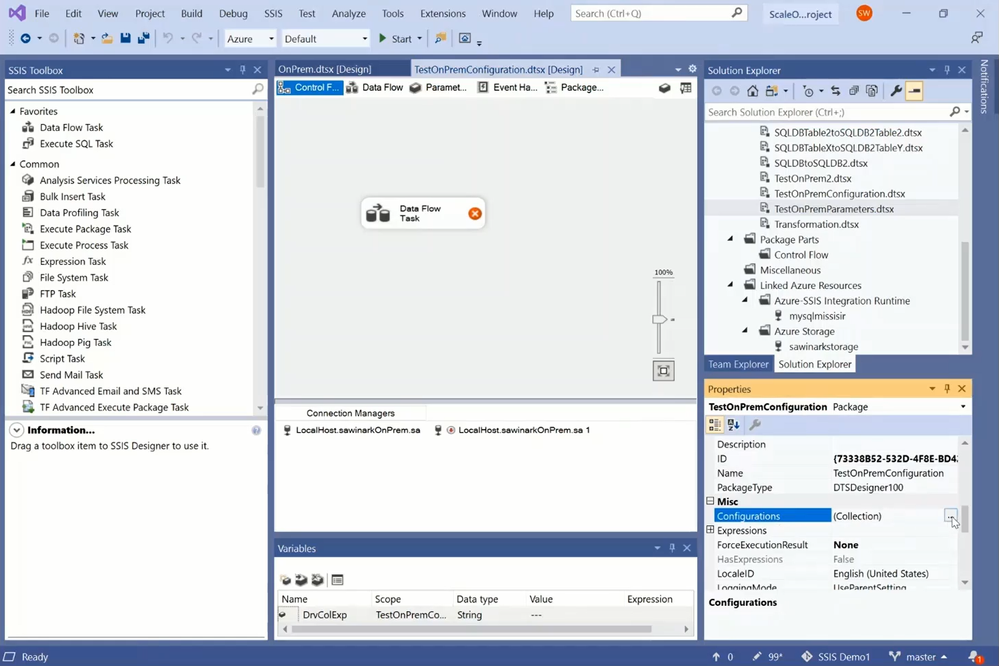Click the Variables panel horizontal scrollbar
The image size is (999, 666).
click(x=471, y=629)
